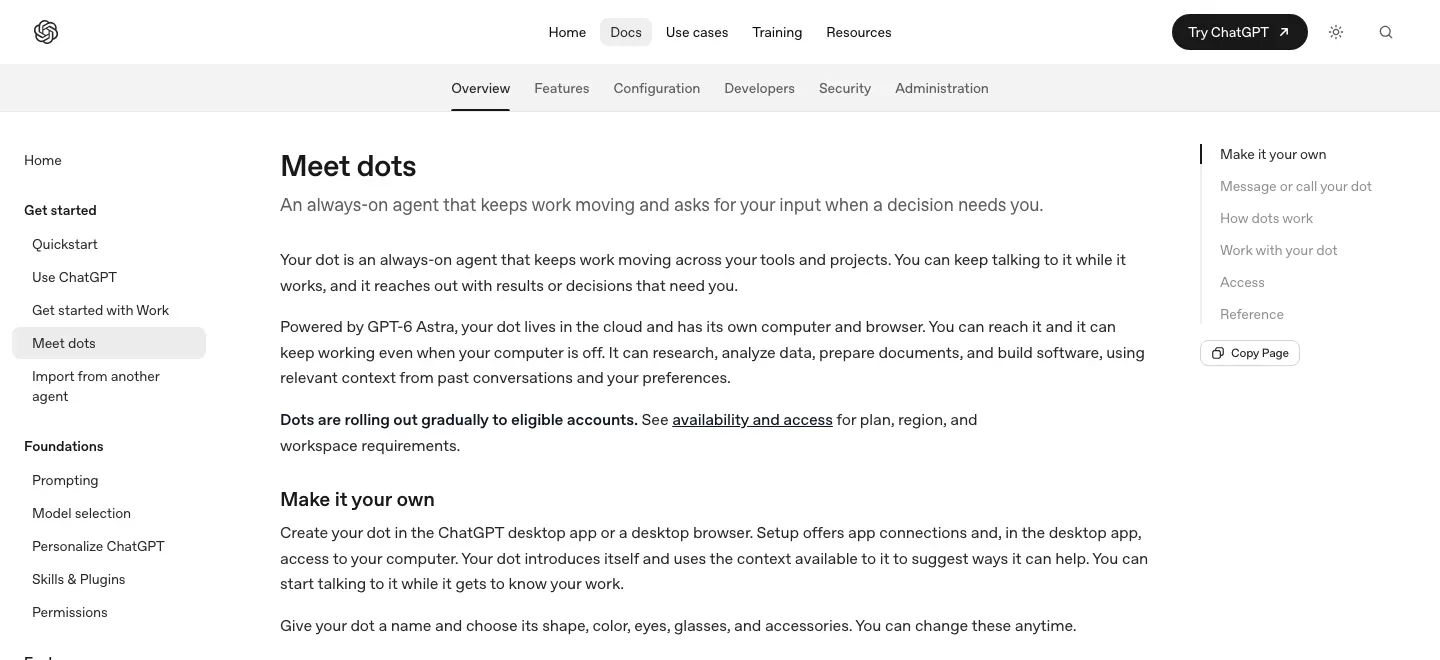The image size is (1440, 660).
Task: Switch to the Security tab
Action: pyautogui.click(x=845, y=88)
